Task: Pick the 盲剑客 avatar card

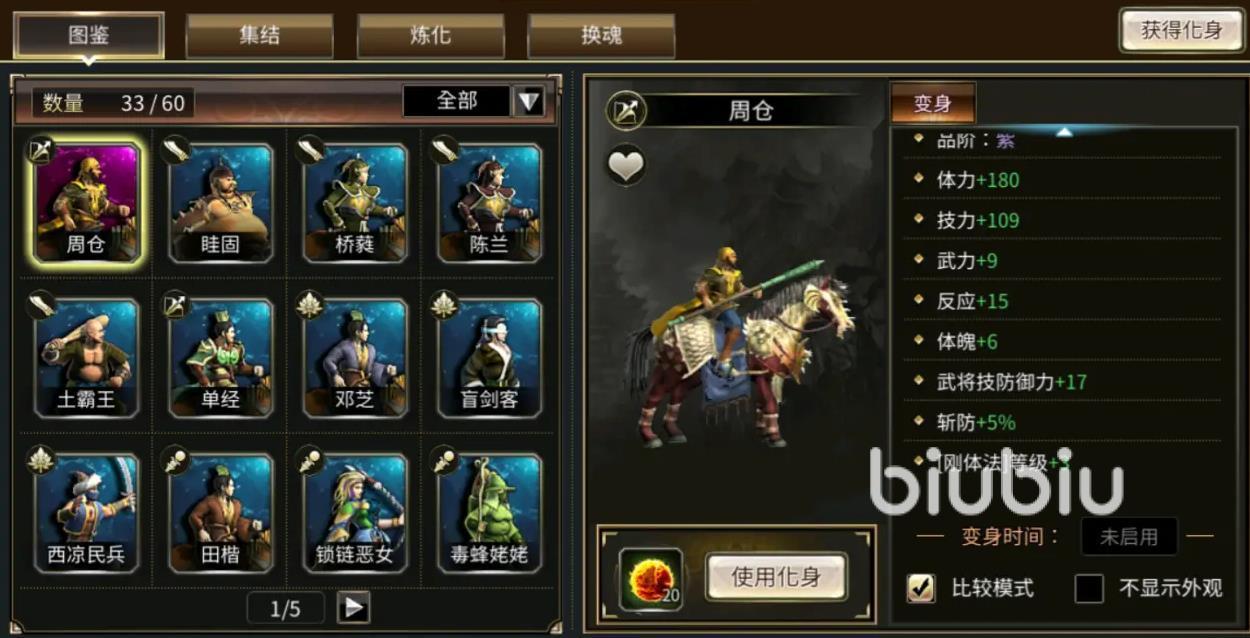Action: 489,358
